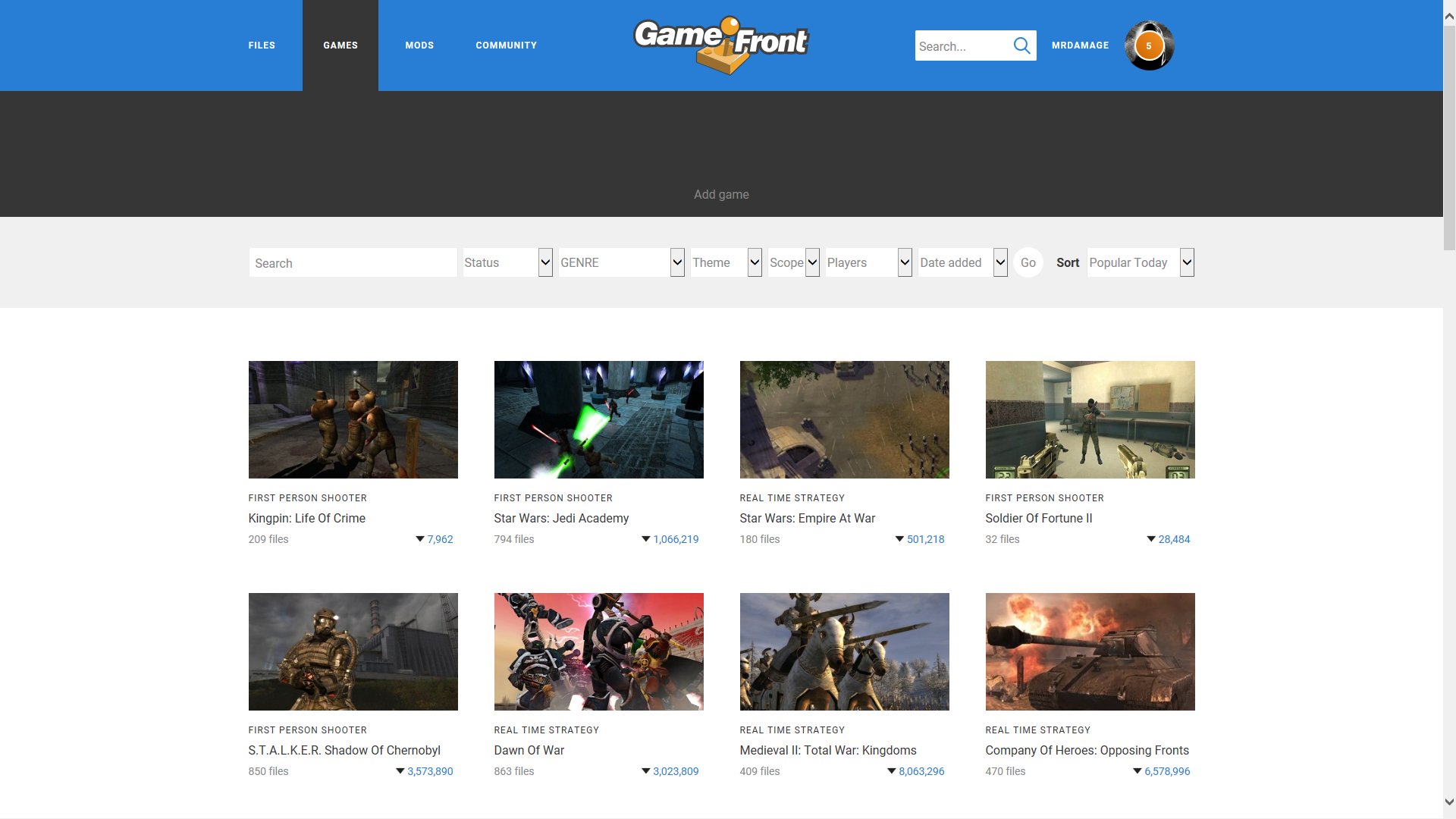
Task: Click the GameFront joystick logo
Action: click(721, 45)
